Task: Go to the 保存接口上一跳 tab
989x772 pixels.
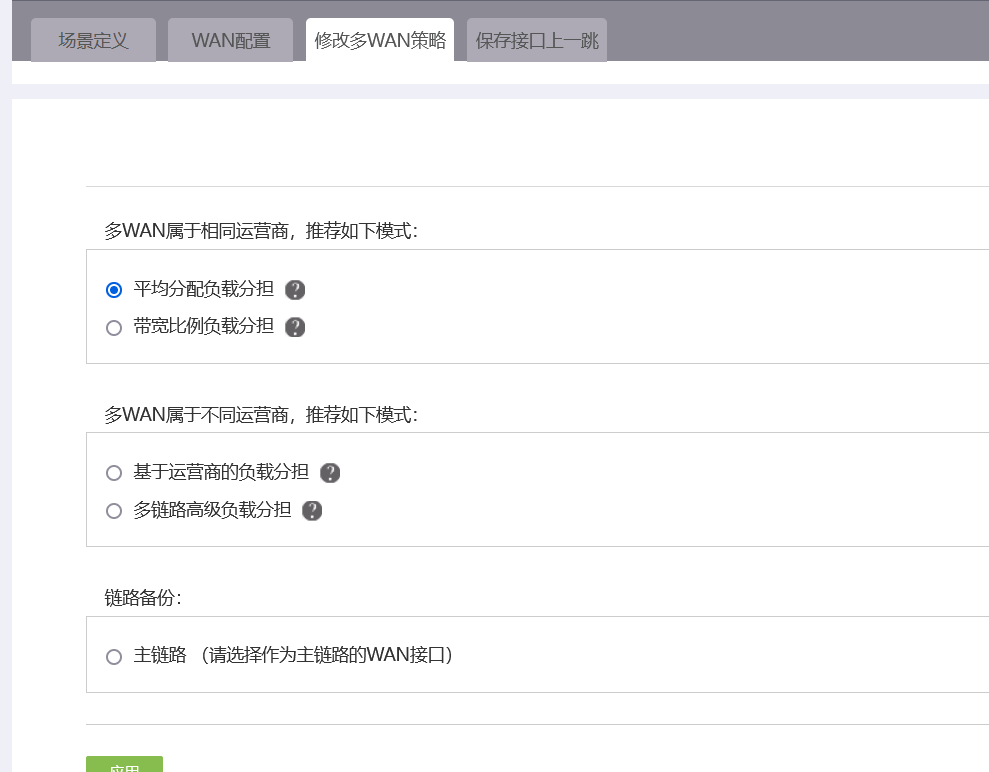Action: (537, 40)
